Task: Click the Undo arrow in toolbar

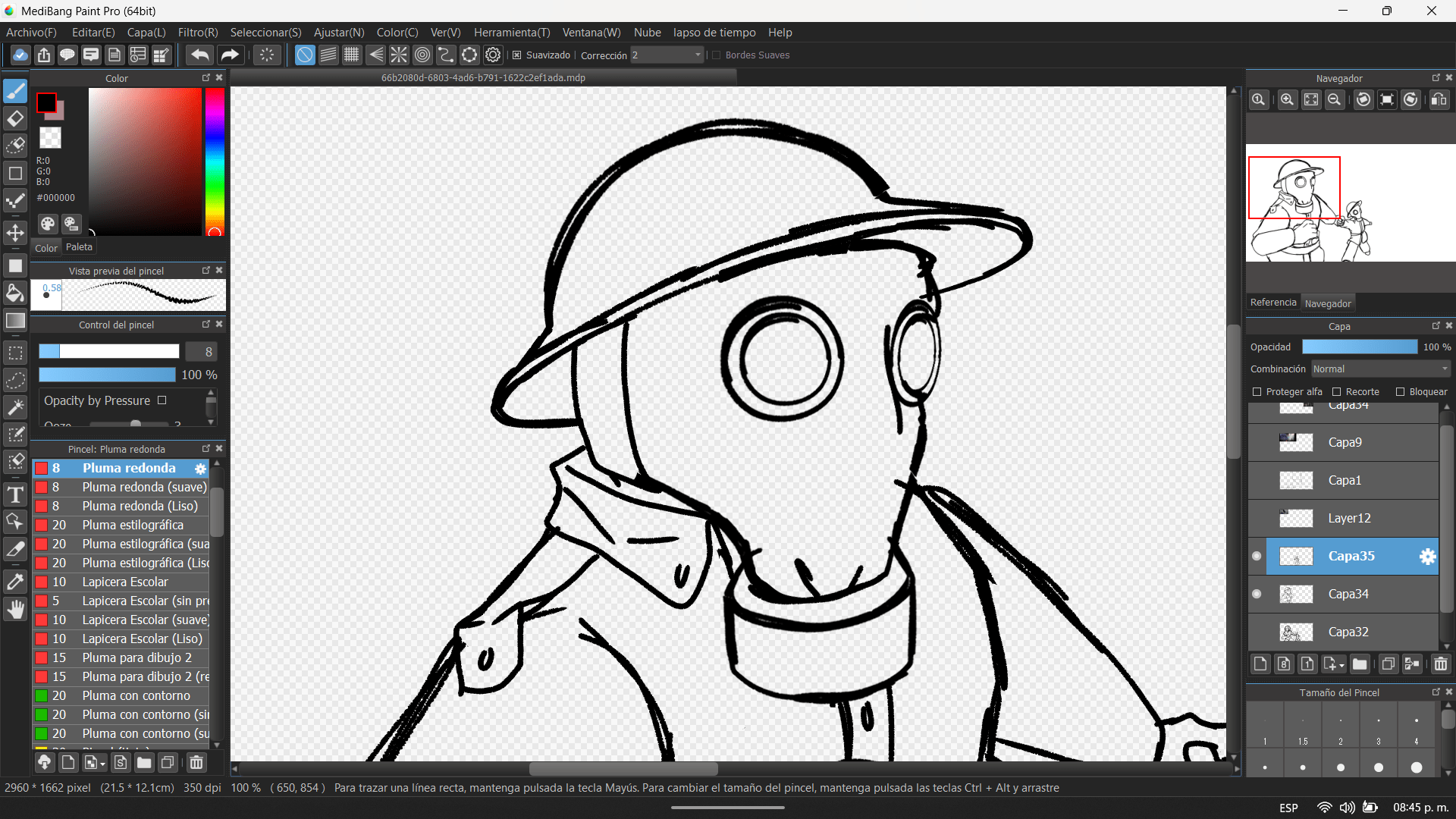Action: pyautogui.click(x=200, y=55)
